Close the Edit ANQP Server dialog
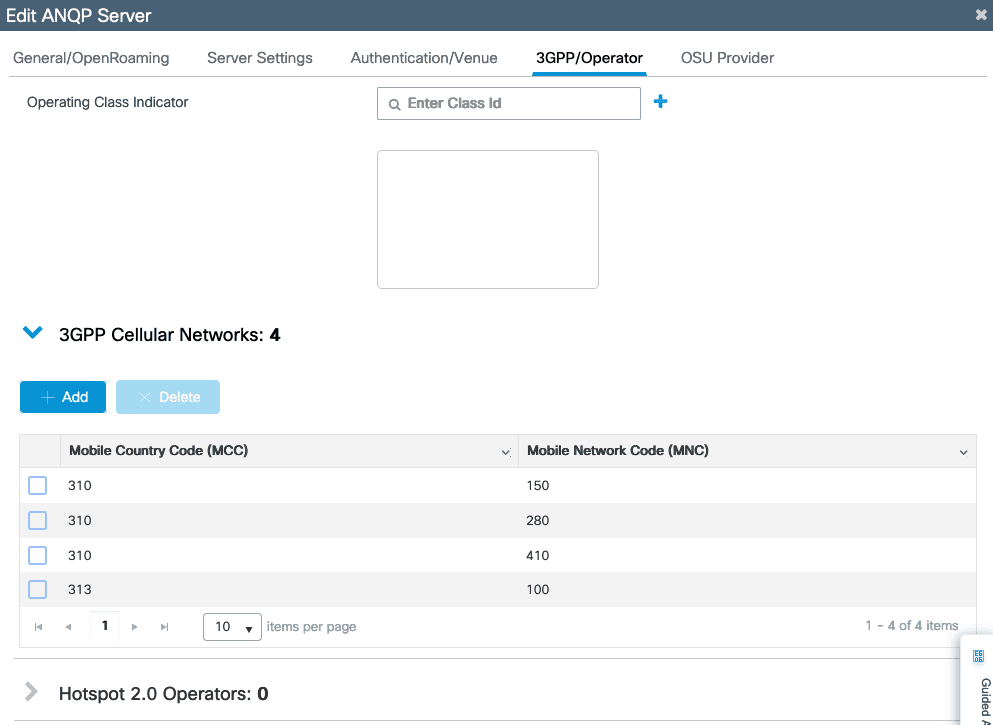Image resolution: width=993 pixels, height=725 pixels. [981, 15]
